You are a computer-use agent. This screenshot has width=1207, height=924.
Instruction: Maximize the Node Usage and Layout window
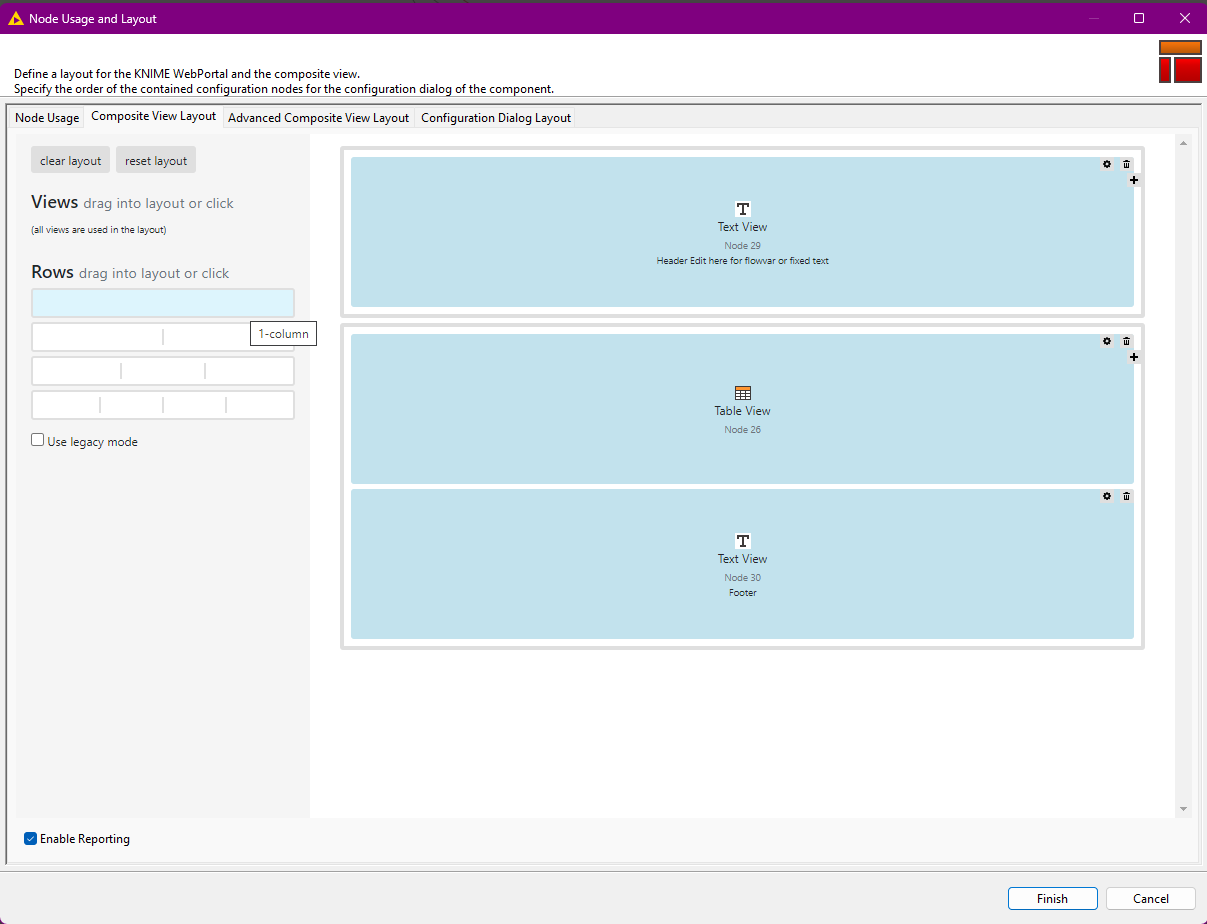(x=1139, y=18)
